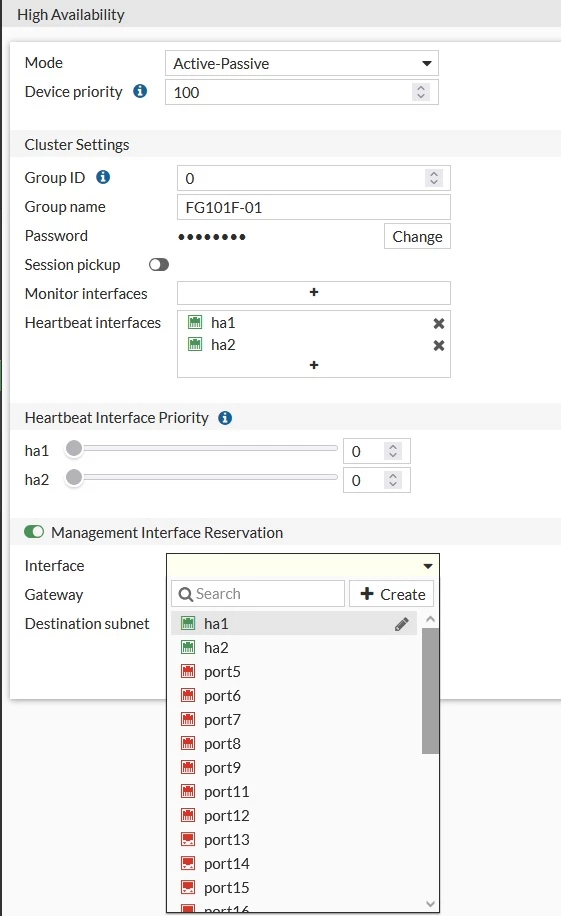
Task: Click the Search field in the interface dropdown
Action: 258,594
